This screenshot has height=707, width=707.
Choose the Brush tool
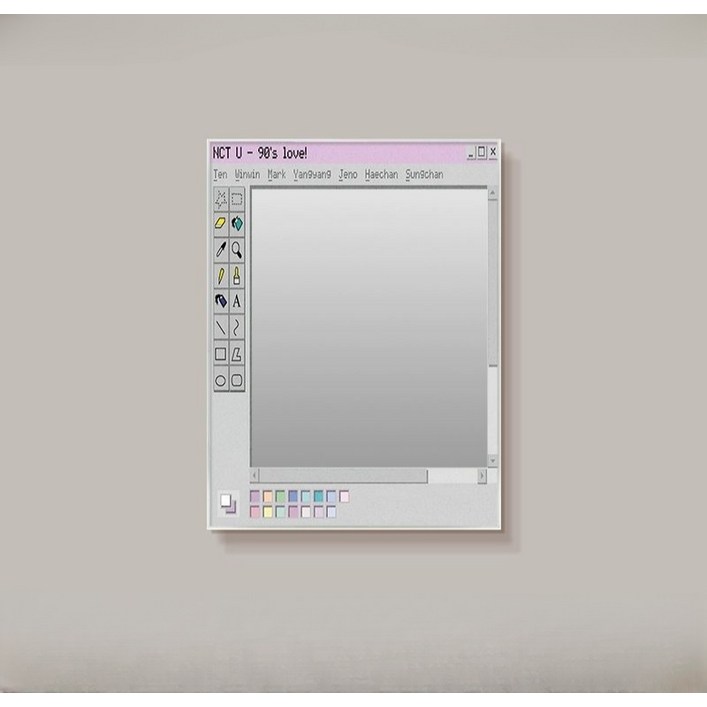coord(237,275)
